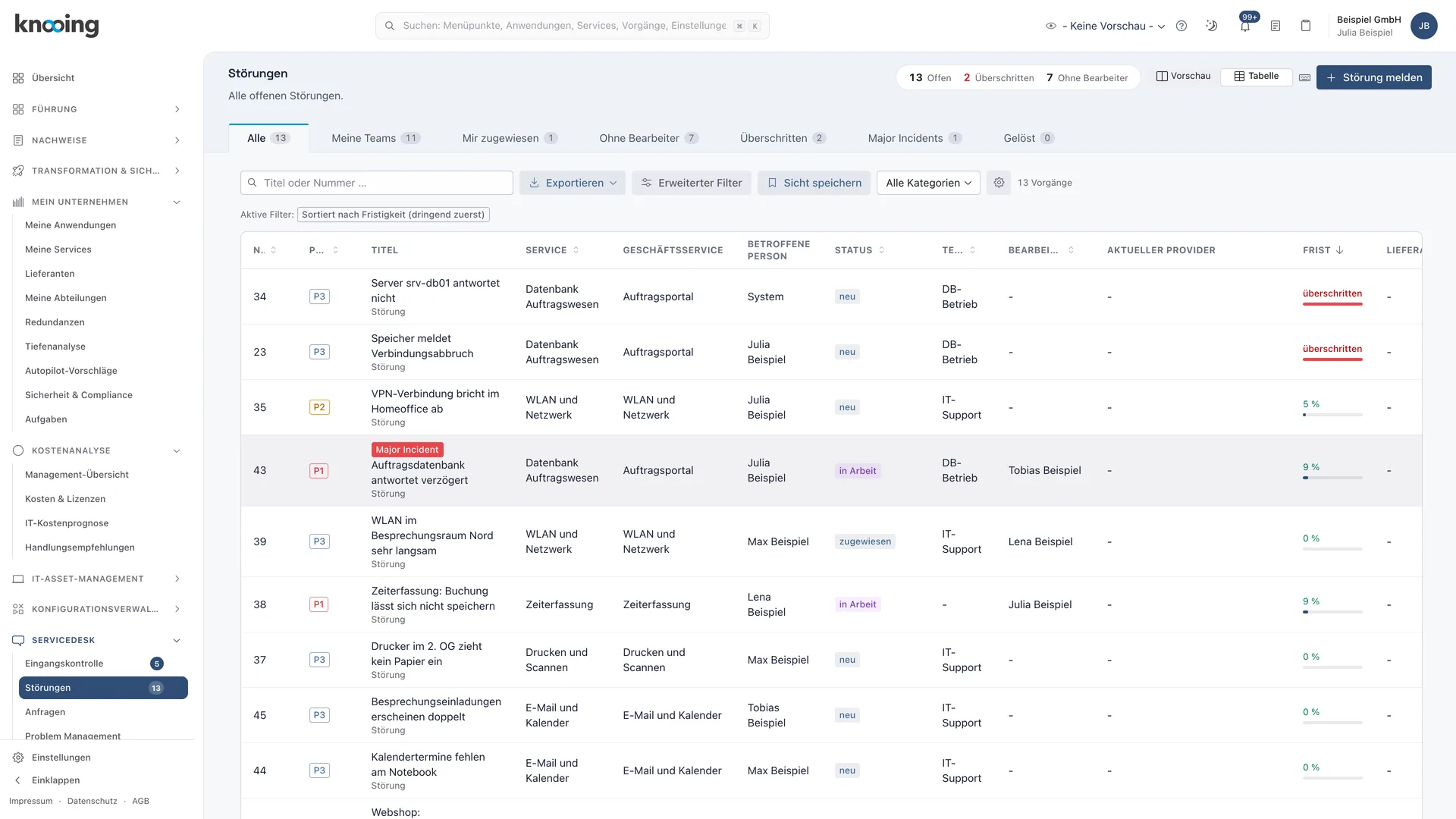The image size is (1456, 819).
Task: Click the IT-Asset-Management laptop icon
Action: [18, 579]
